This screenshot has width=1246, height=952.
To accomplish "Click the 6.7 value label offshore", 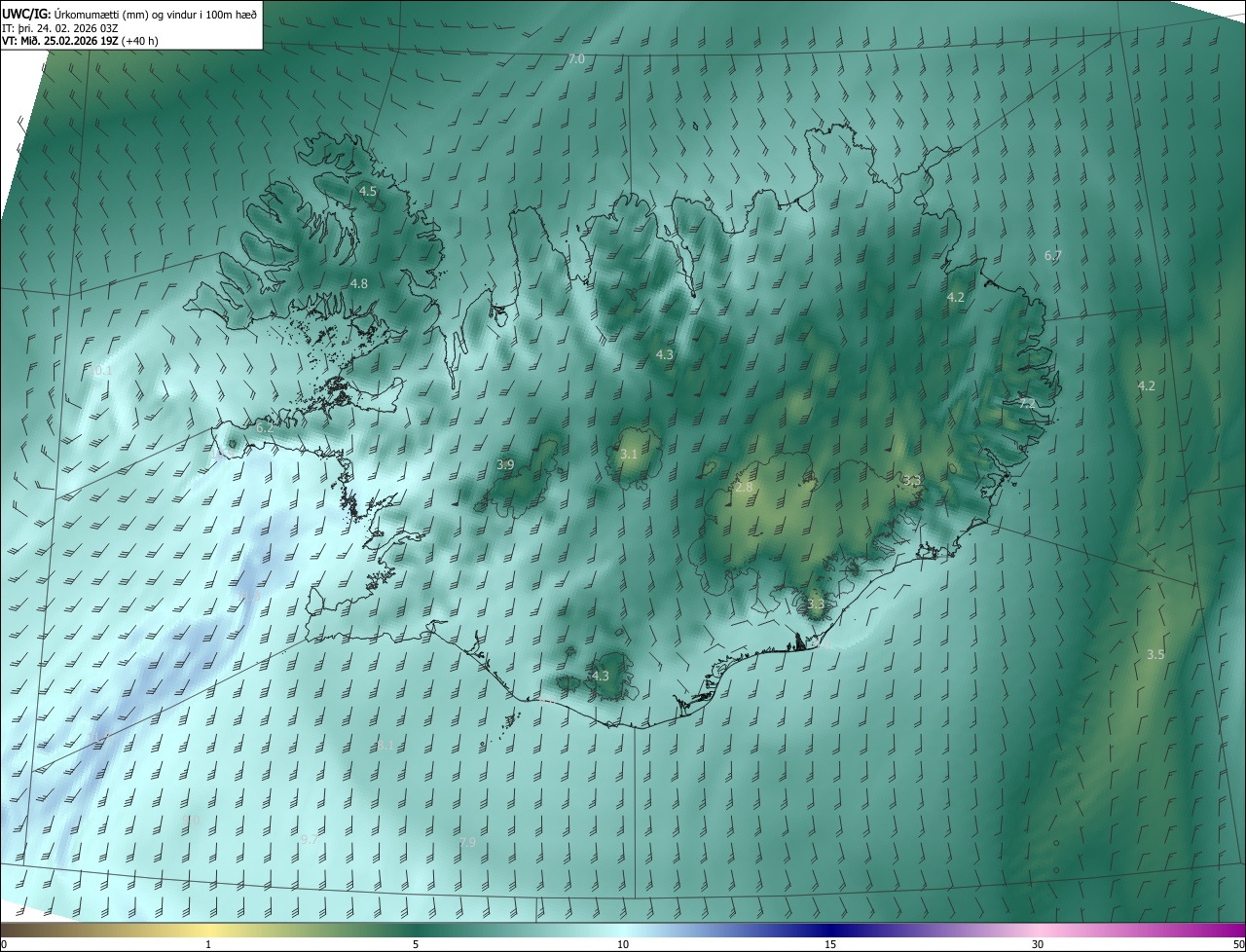I will tap(1053, 256).
